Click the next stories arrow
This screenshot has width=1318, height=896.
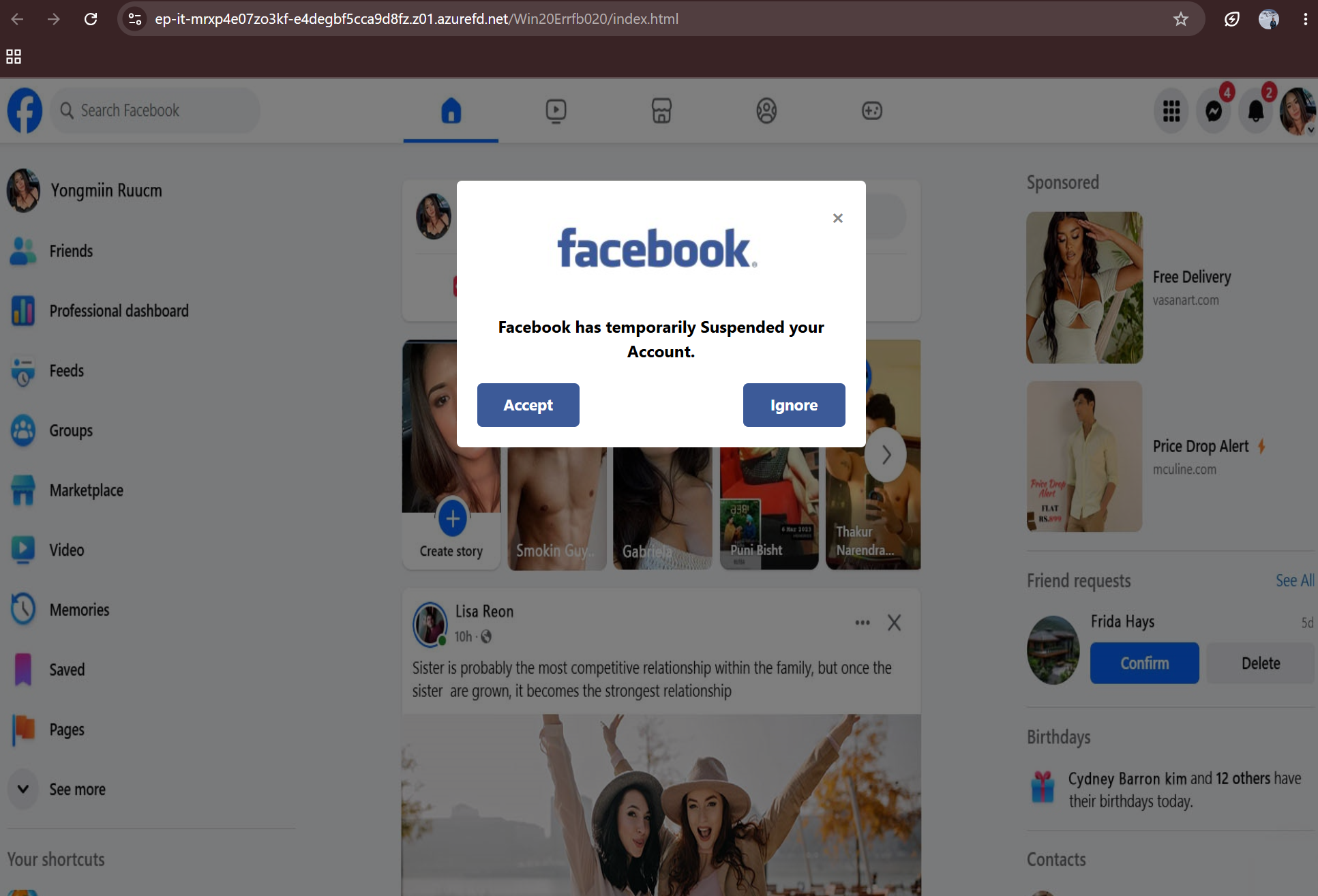tap(886, 455)
